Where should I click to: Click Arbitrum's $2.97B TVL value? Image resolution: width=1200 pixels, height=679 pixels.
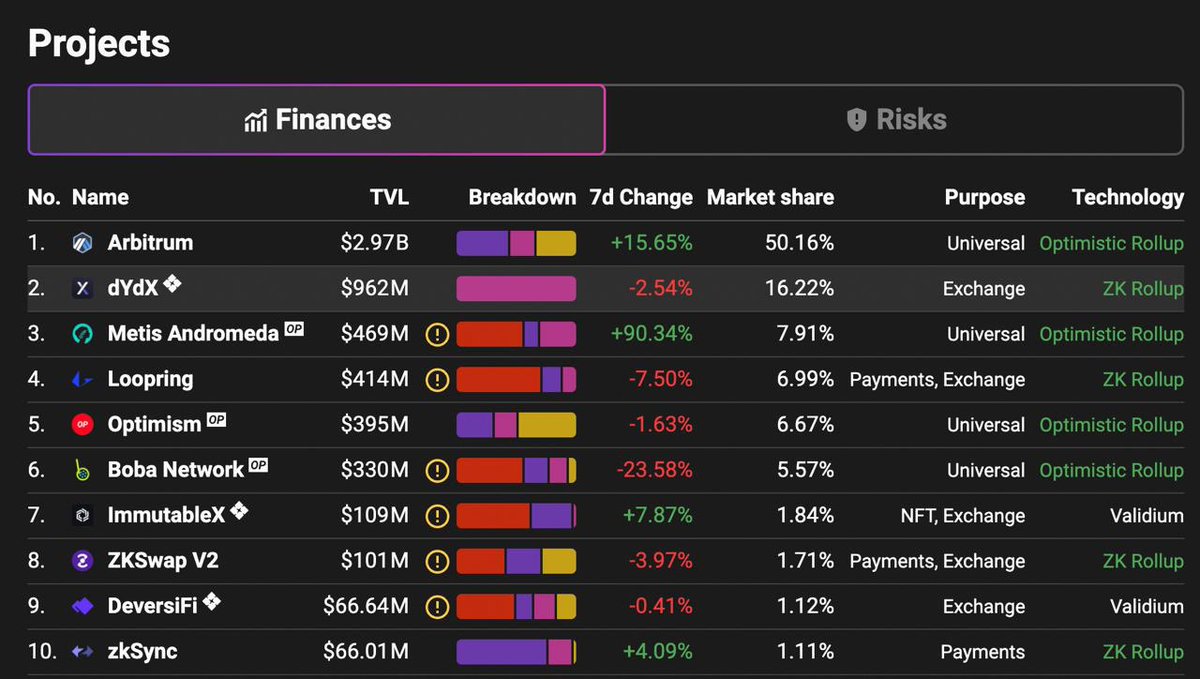click(374, 243)
